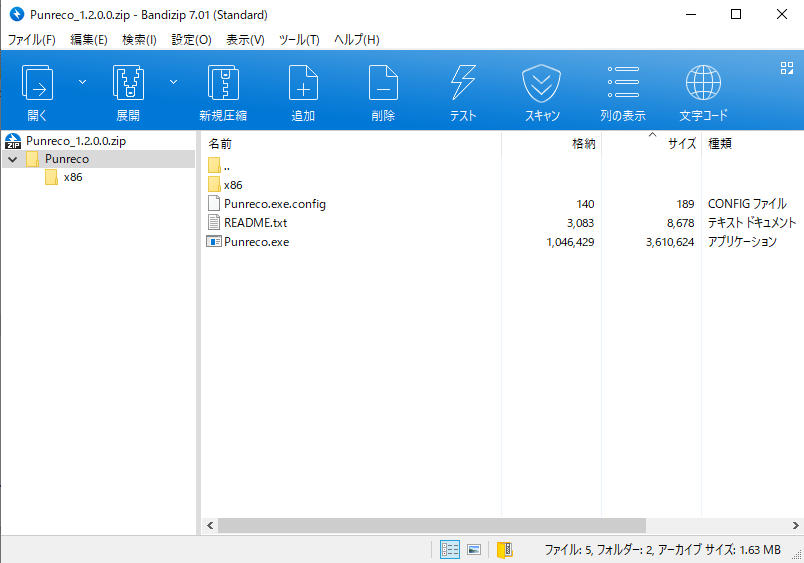The image size is (804, 563).
Task: Switch to thumbnail view icon in status bar
Action: [x=474, y=550]
